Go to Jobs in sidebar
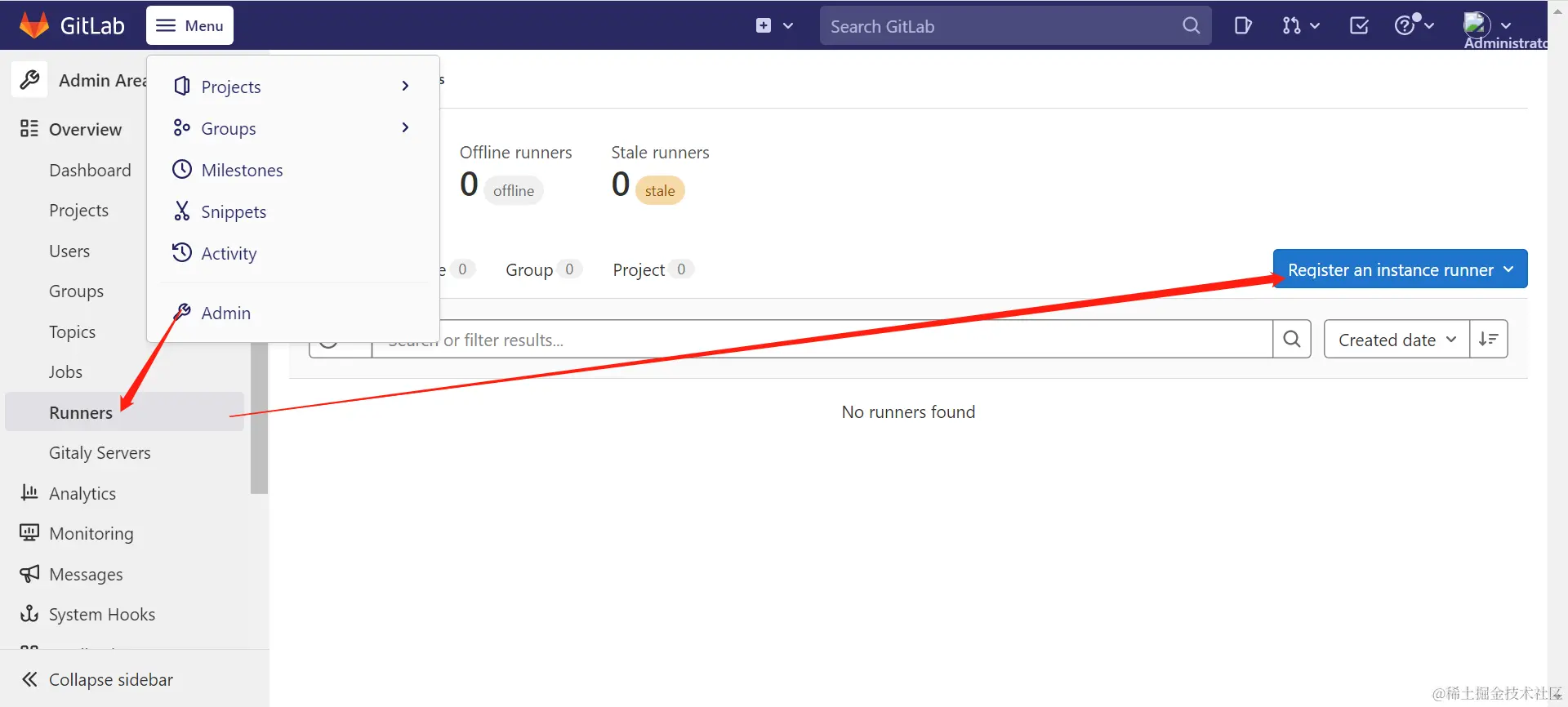The height and width of the screenshot is (707, 1568). [x=65, y=371]
